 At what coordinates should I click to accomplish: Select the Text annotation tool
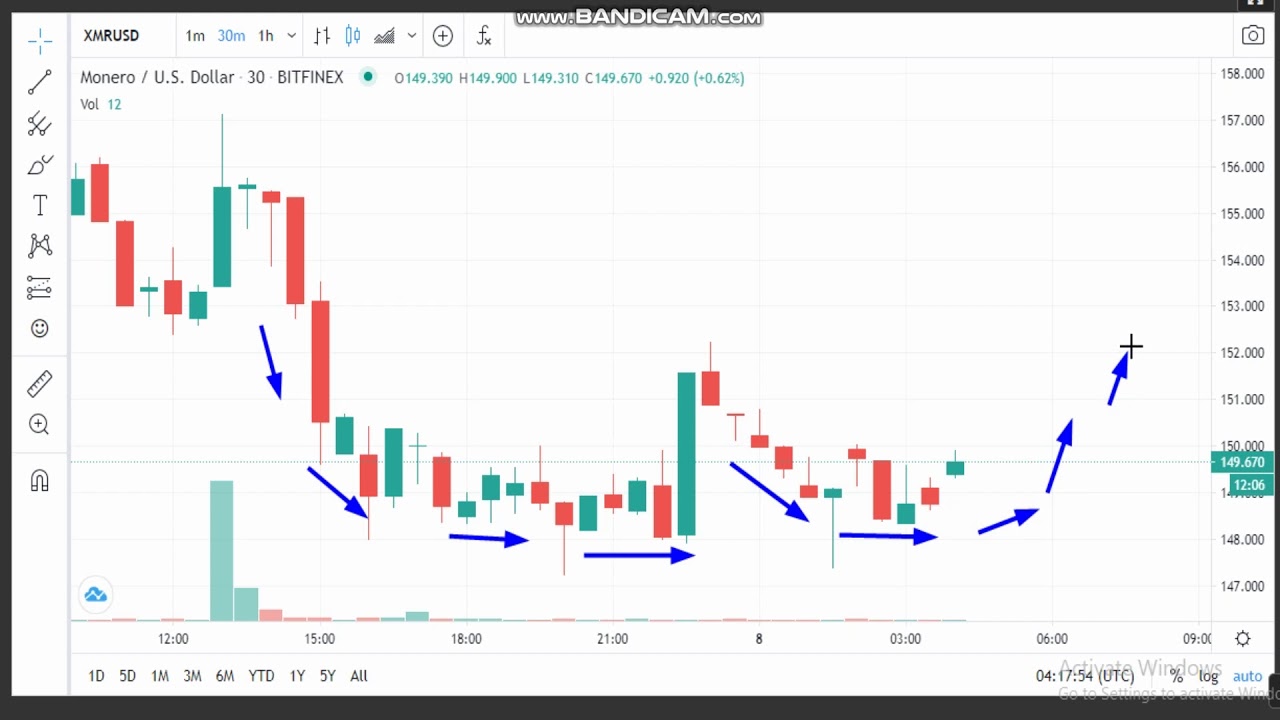coord(40,205)
